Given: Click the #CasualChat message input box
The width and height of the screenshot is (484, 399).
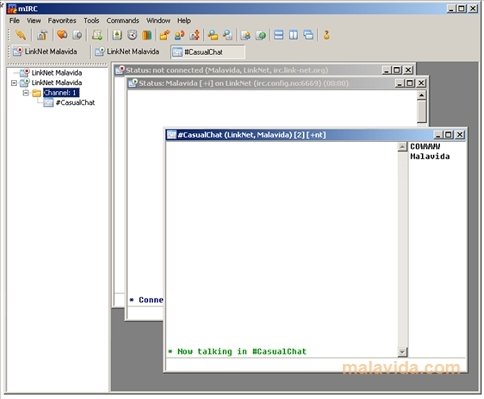Looking at the screenshot, I should [x=316, y=365].
